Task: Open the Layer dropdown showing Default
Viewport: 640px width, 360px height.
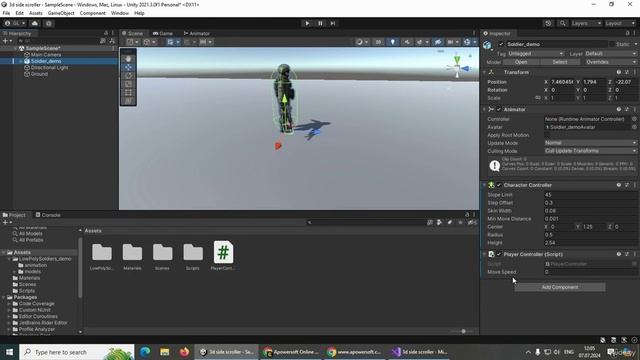Action: point(611,53)
